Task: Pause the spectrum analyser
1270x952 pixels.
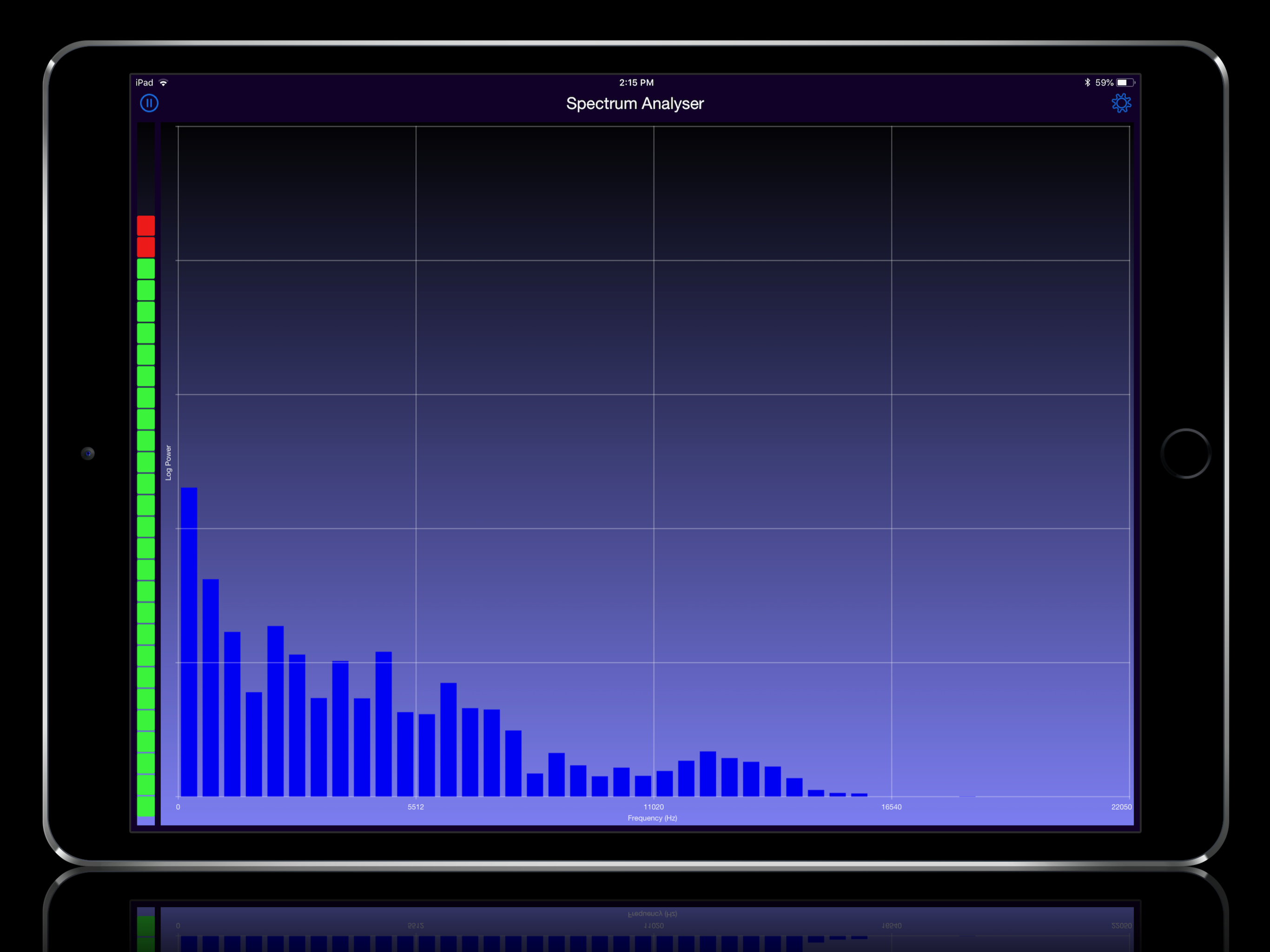Action: pos(149,103)
